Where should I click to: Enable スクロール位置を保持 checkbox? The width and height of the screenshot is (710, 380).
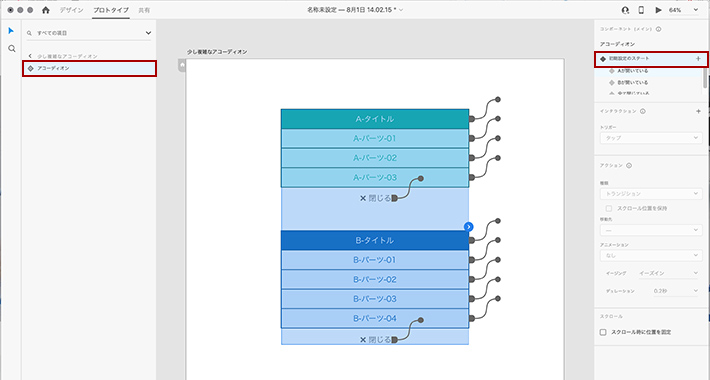[609, 208]
